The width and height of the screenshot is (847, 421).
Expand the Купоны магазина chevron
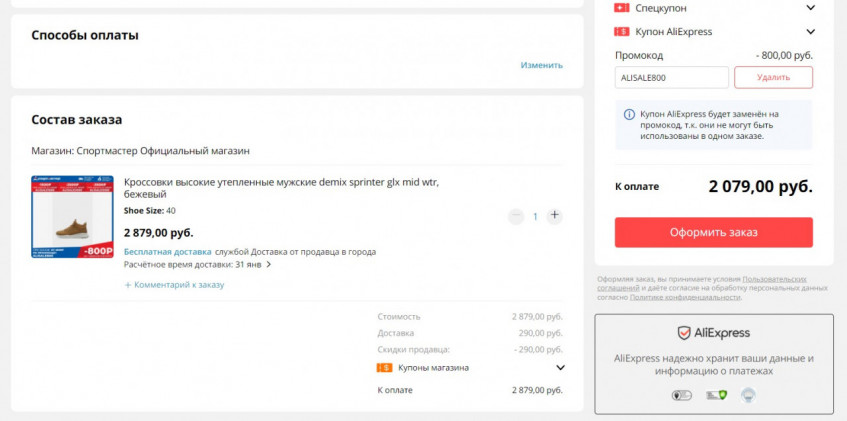click(560, 368)
